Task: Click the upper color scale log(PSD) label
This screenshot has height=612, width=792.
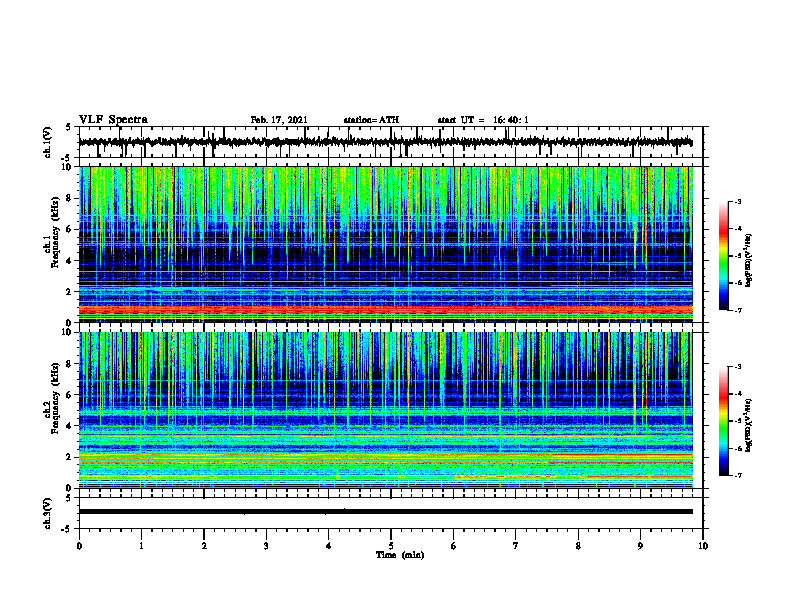Action: point(749,261)
